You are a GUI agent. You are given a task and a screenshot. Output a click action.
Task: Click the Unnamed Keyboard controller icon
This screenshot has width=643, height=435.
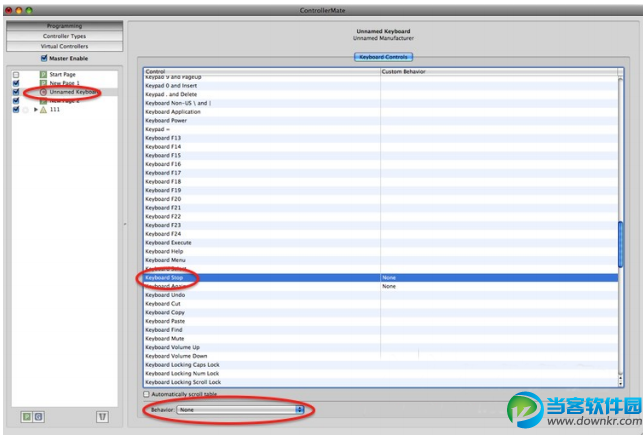coord(43,92)
